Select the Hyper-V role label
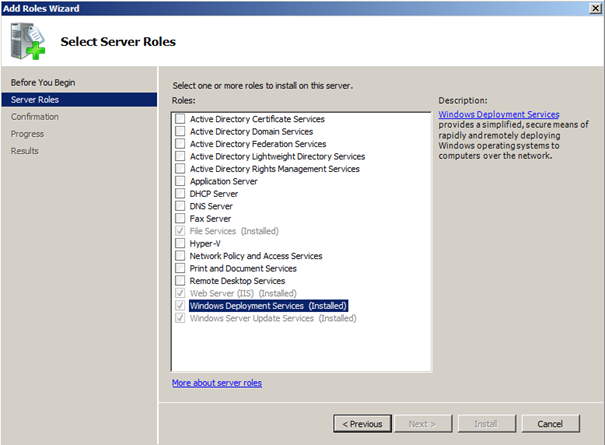 pos(205,244)
